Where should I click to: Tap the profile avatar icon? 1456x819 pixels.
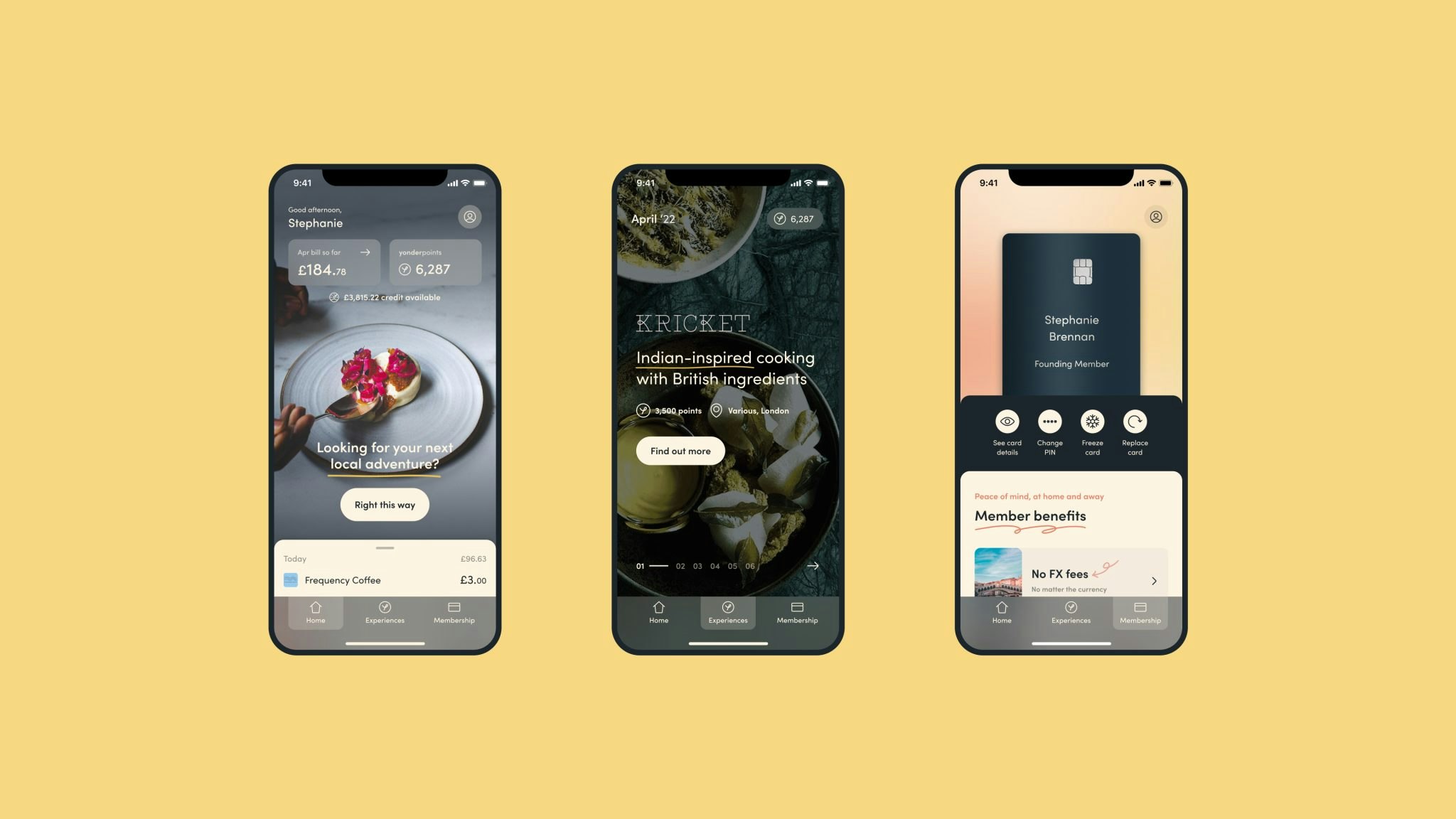point(470,216)
